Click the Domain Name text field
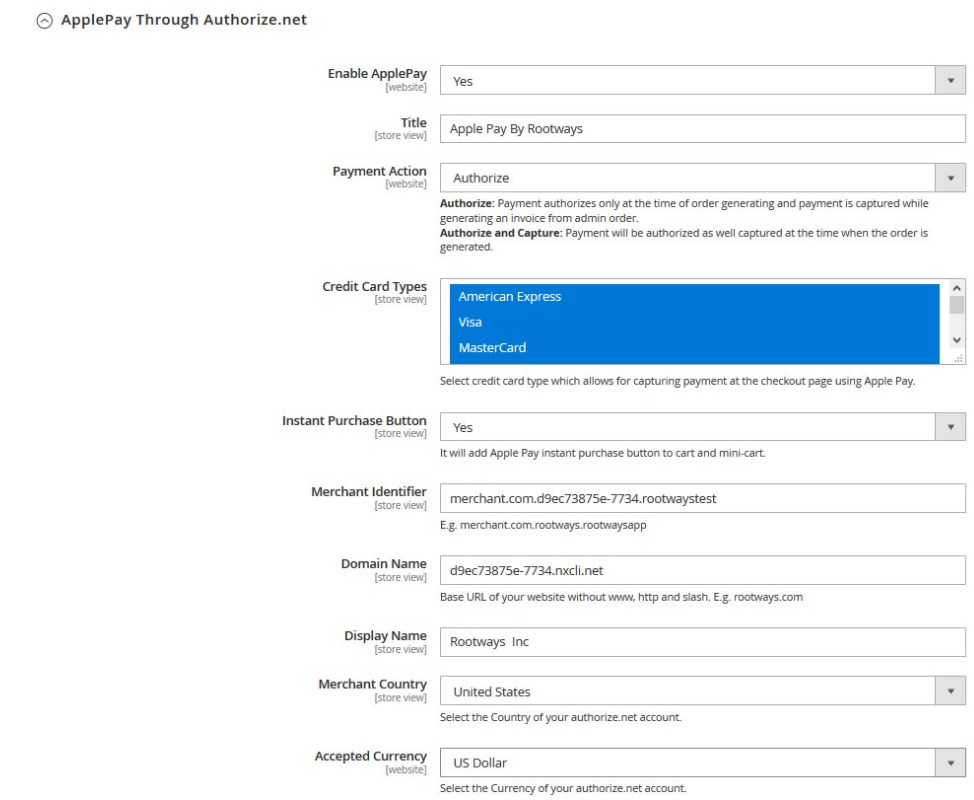Viewport: 974px width, 800px height. [x=702, y=570]
